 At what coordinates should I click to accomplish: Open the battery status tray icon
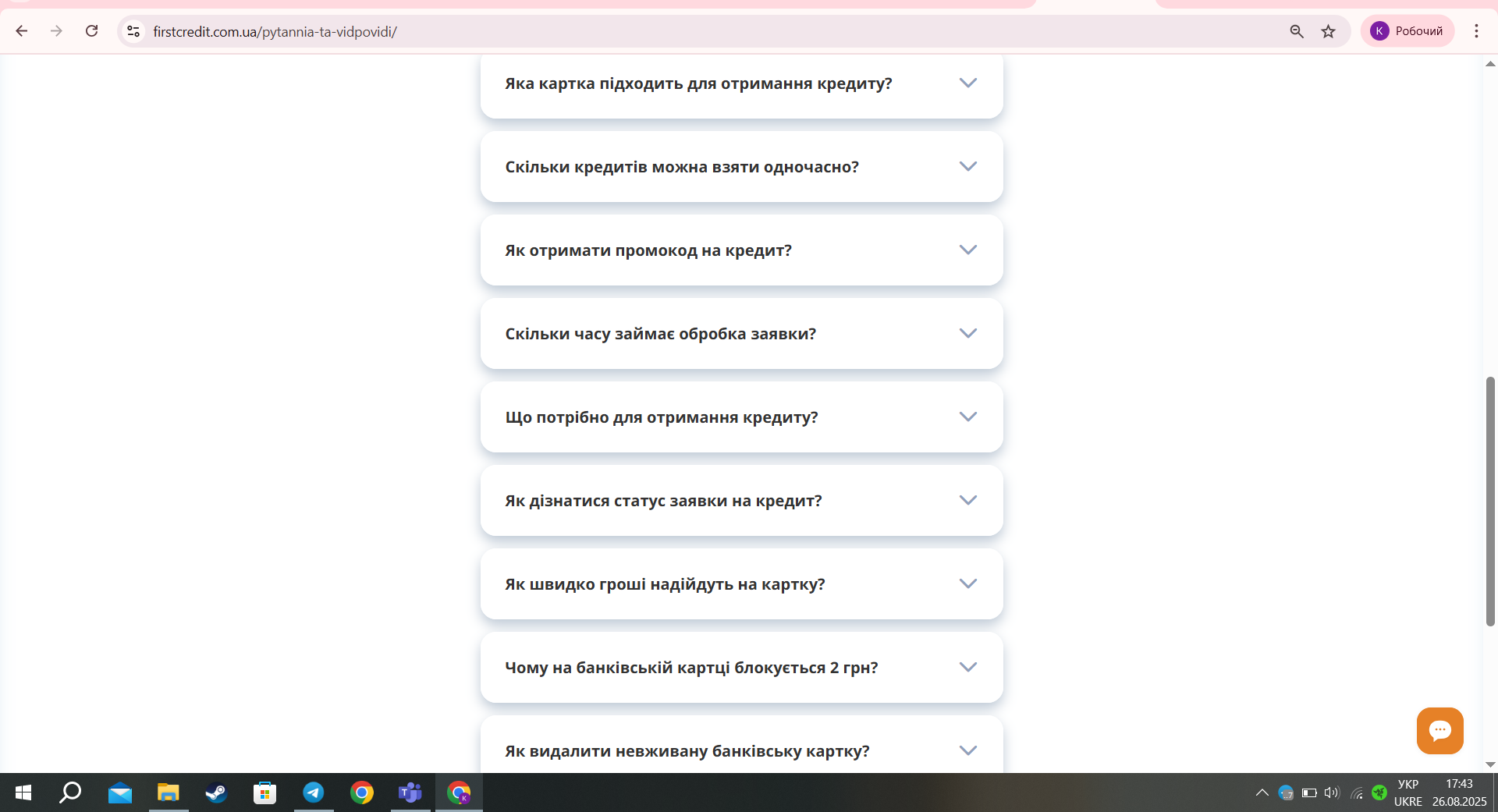click(x=1309, y=793)
